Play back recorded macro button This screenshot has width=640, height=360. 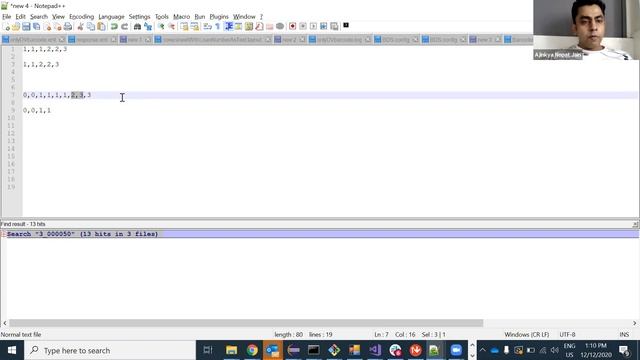tap(313, 27)
